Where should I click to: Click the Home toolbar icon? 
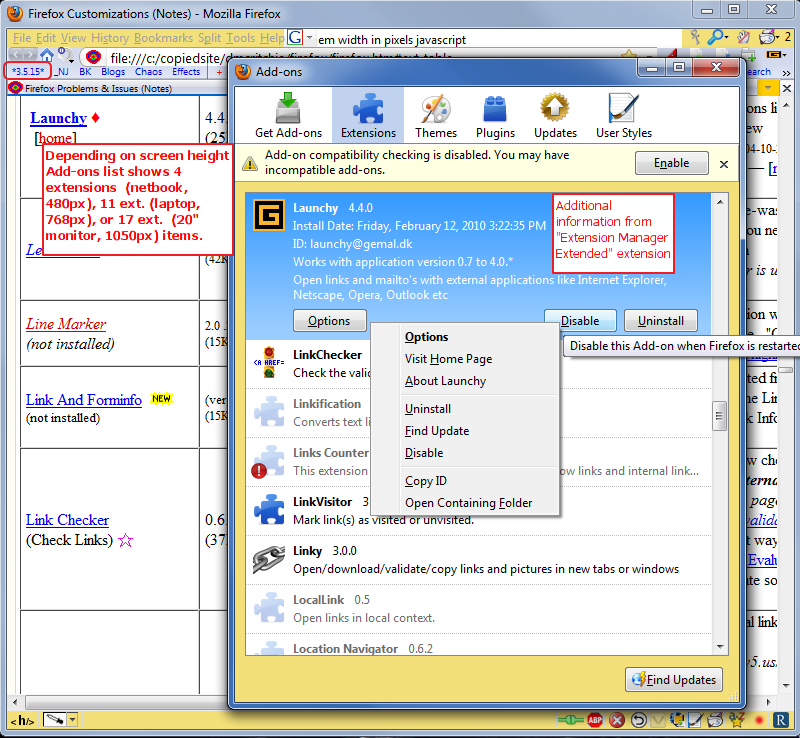coord(47,55)
